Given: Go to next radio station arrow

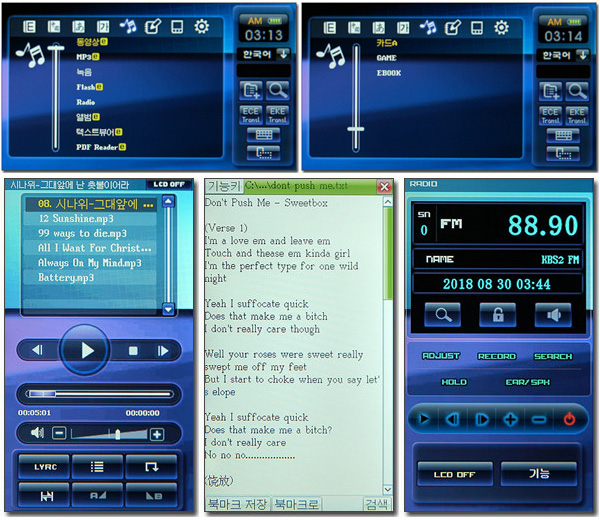Looking at the screenshot, I should click(482, 419).
